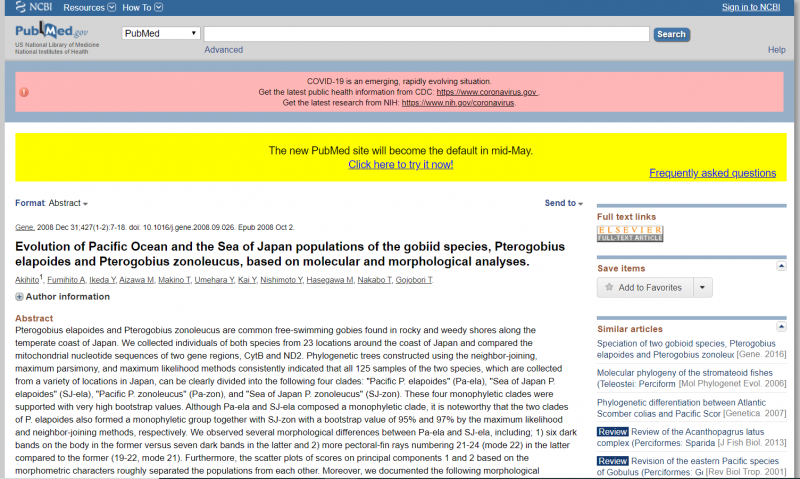This screenshot has height=479, width=800.
Task: Open the PubMed database selector dropdown
Action: click(x=160, y=34)
